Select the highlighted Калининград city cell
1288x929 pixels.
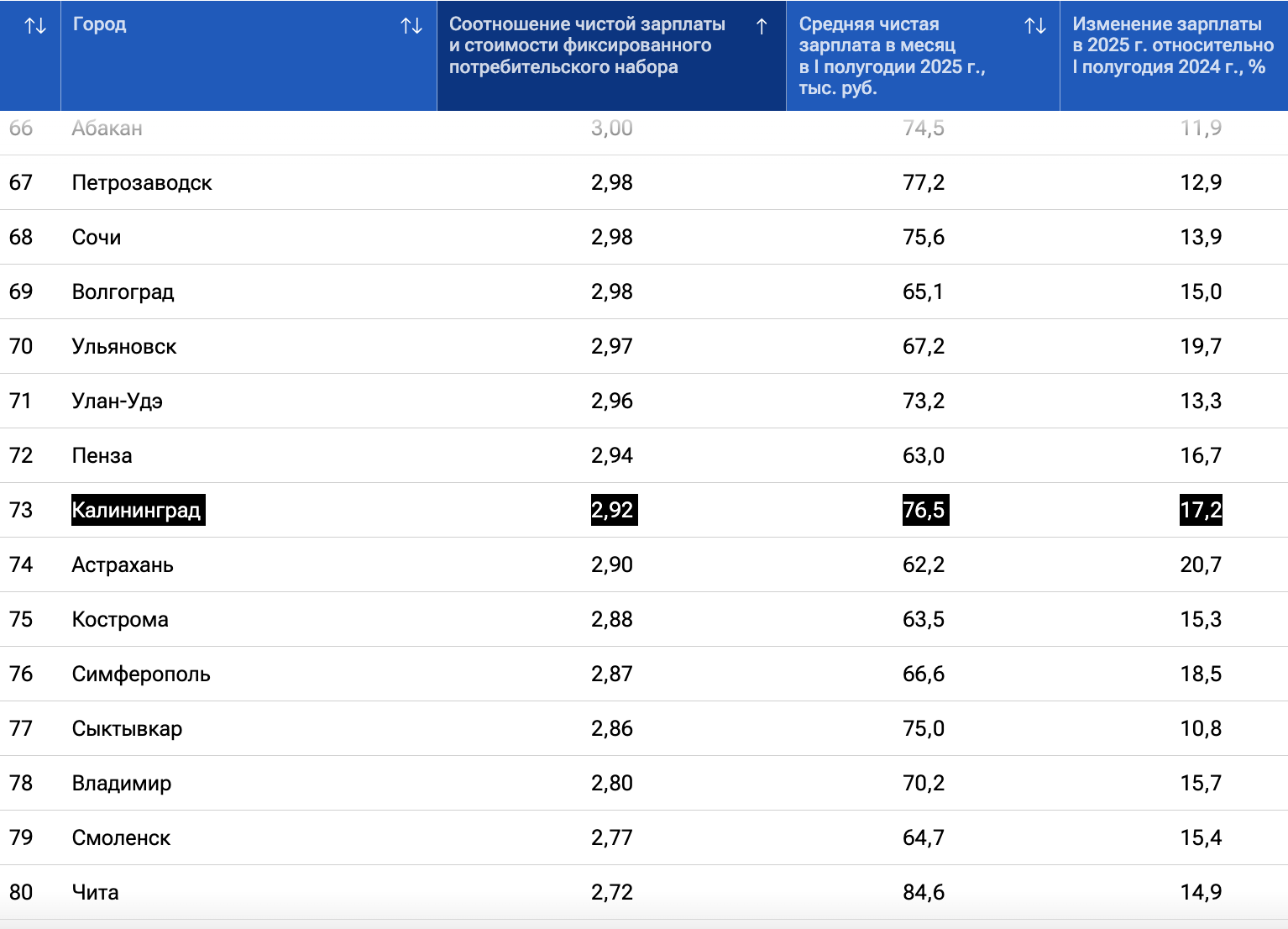(x=137, y=510)
